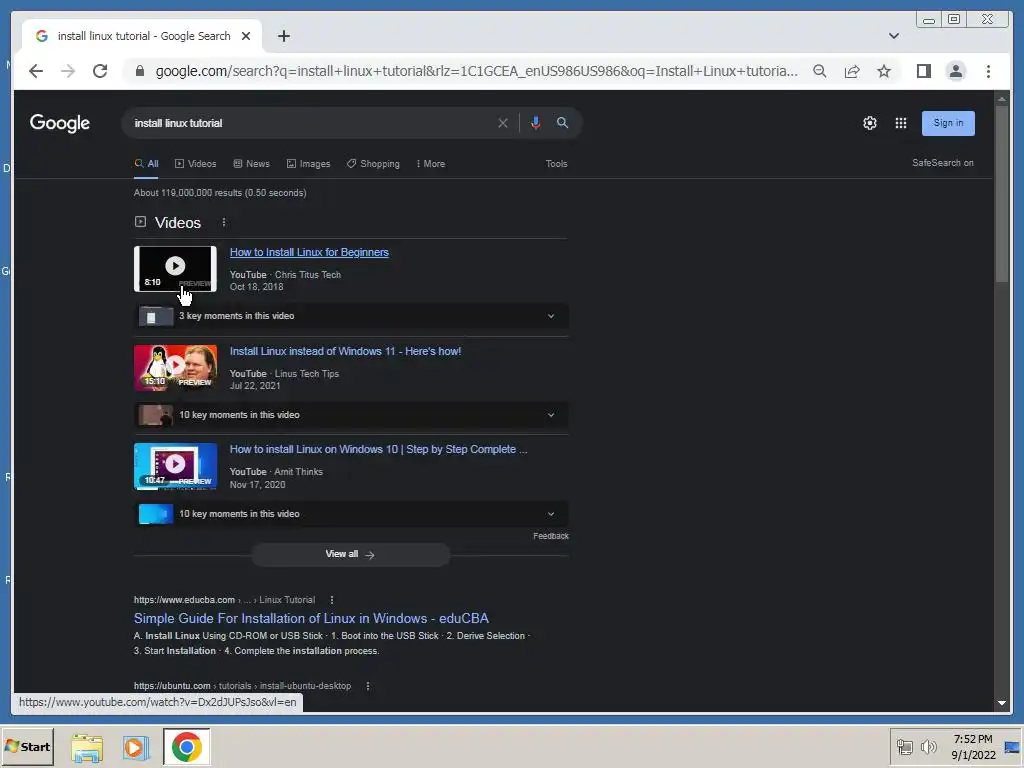
Task: Reload the Google search page
Action: [100, 71]
